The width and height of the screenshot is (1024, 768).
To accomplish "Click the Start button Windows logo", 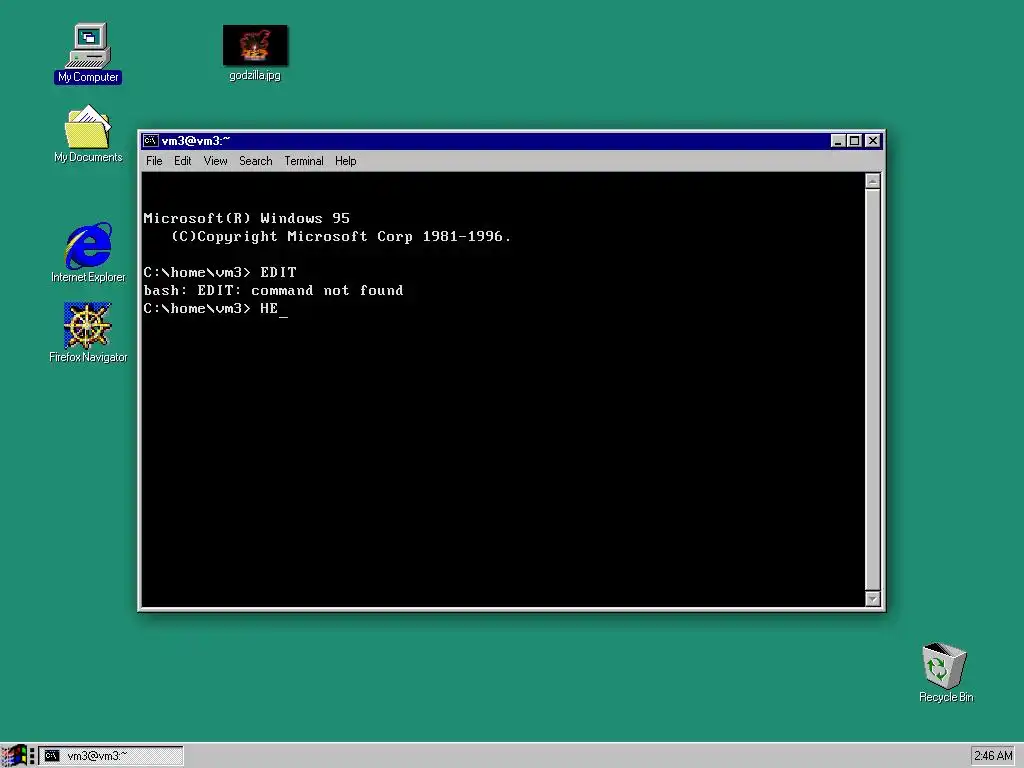I will pyautogui.click(x=14, y=756).
